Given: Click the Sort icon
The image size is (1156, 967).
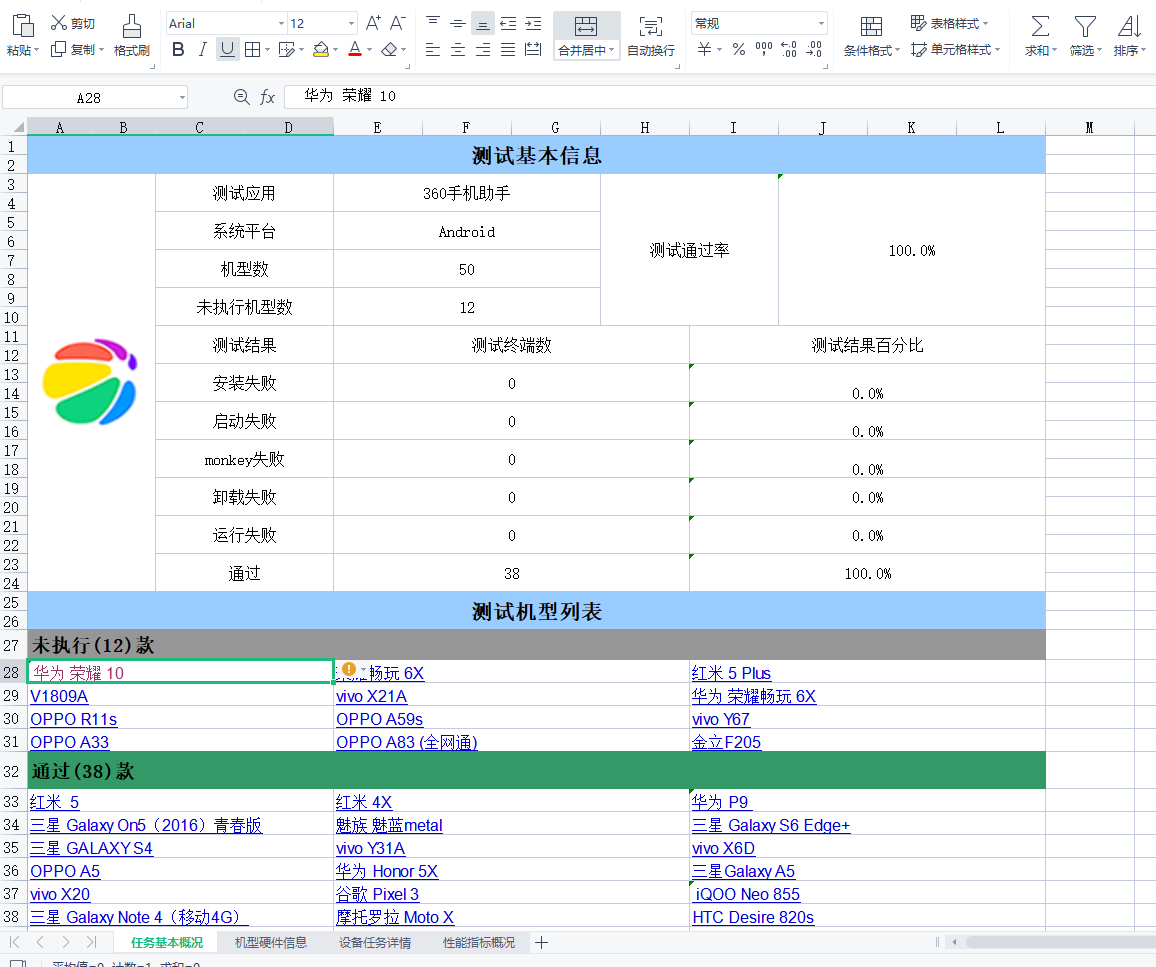Looking at the screenshot, I should point(1129,27).
